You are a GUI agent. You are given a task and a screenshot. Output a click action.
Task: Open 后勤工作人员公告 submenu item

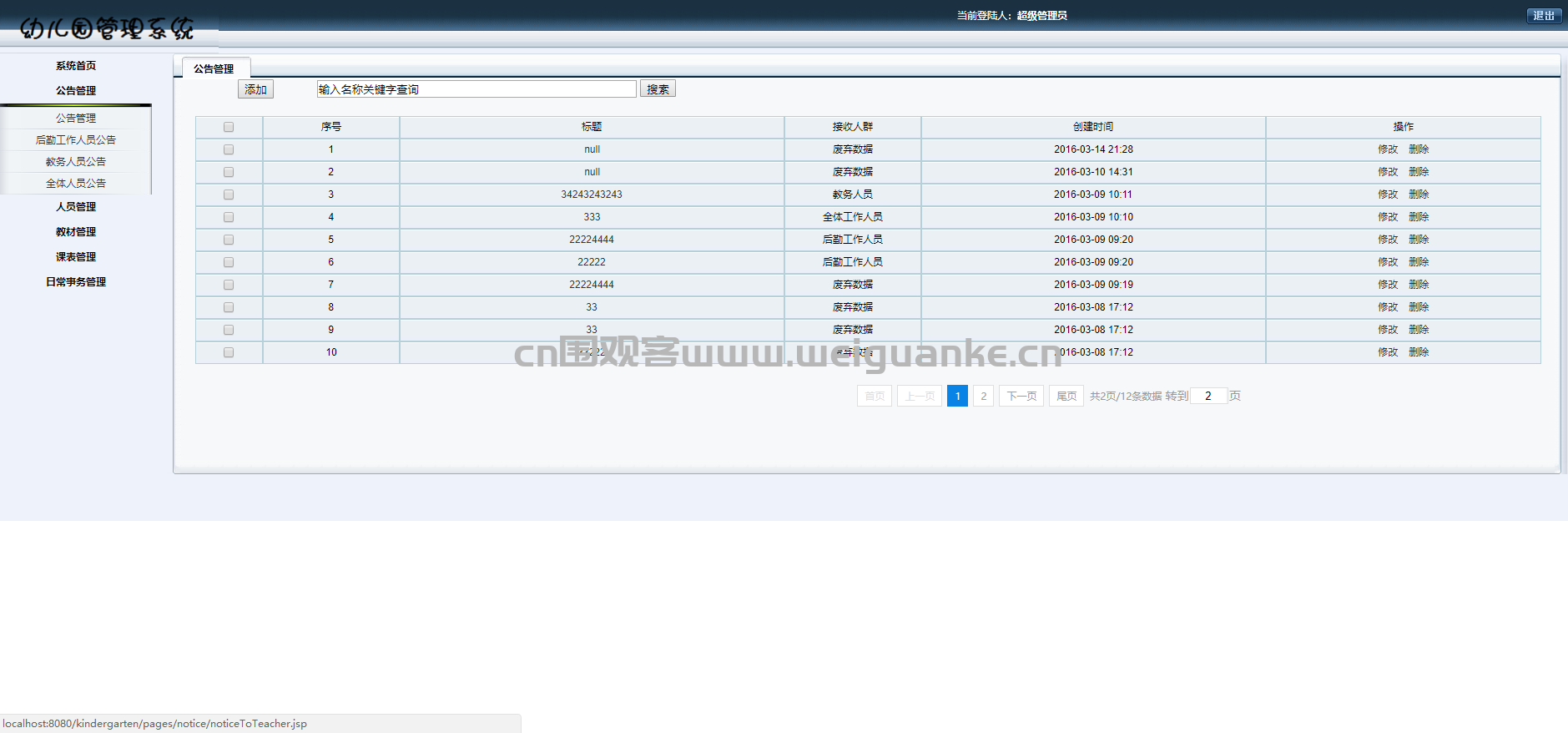coord(76,140)
